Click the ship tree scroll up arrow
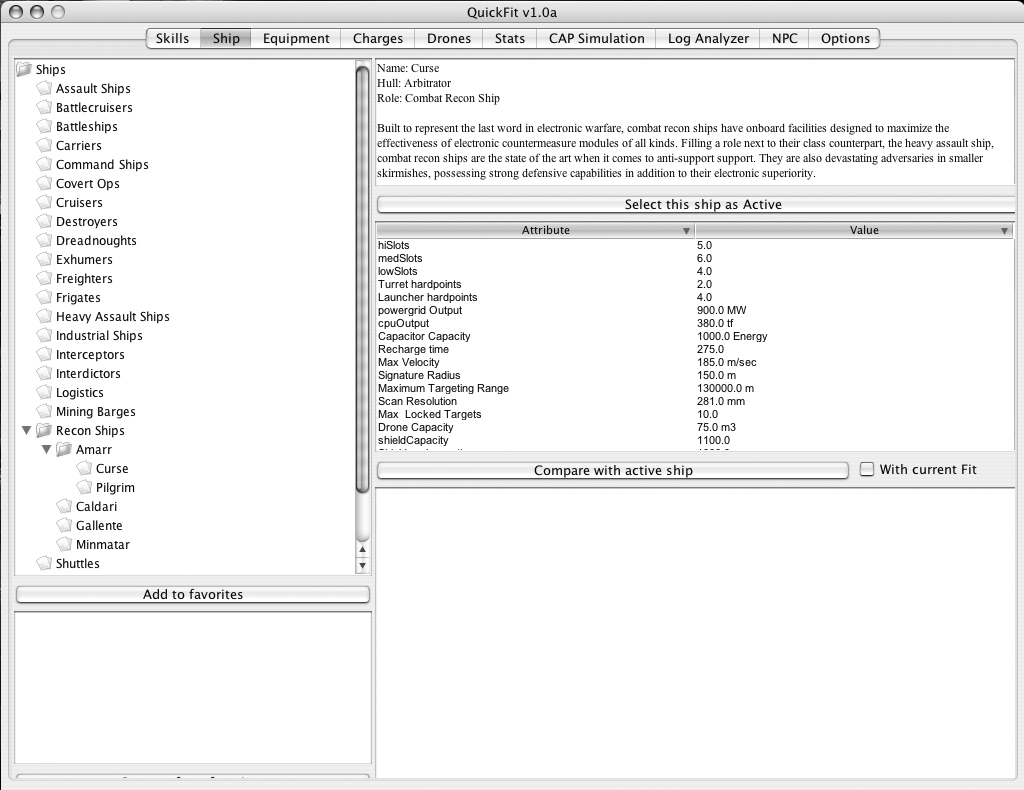The height and width of the screenshot is (790, 1024). pyautogui.click(x=362, y=550)
